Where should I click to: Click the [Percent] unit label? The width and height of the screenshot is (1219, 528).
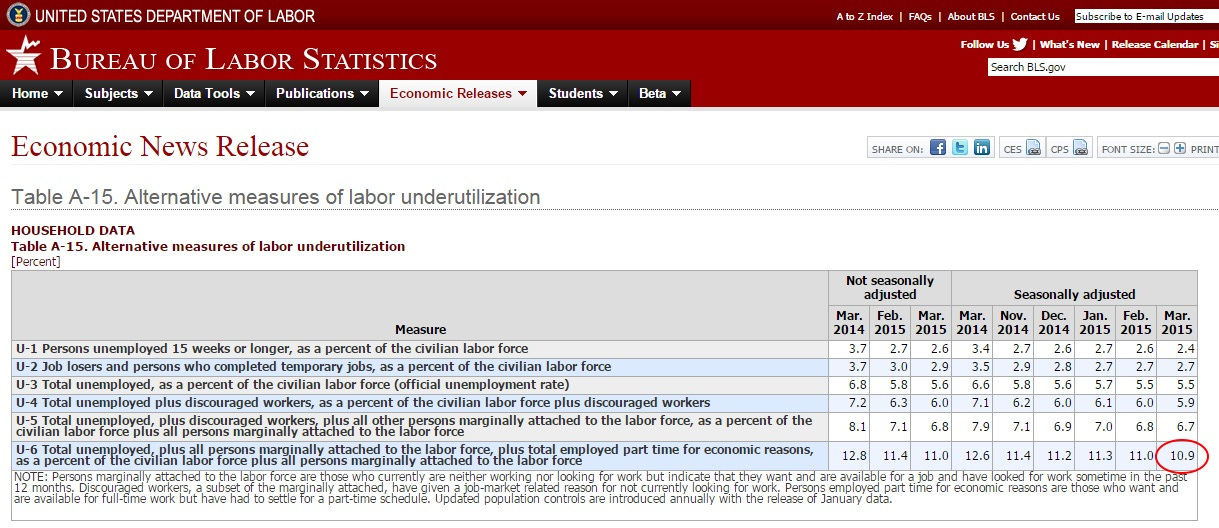35,262
